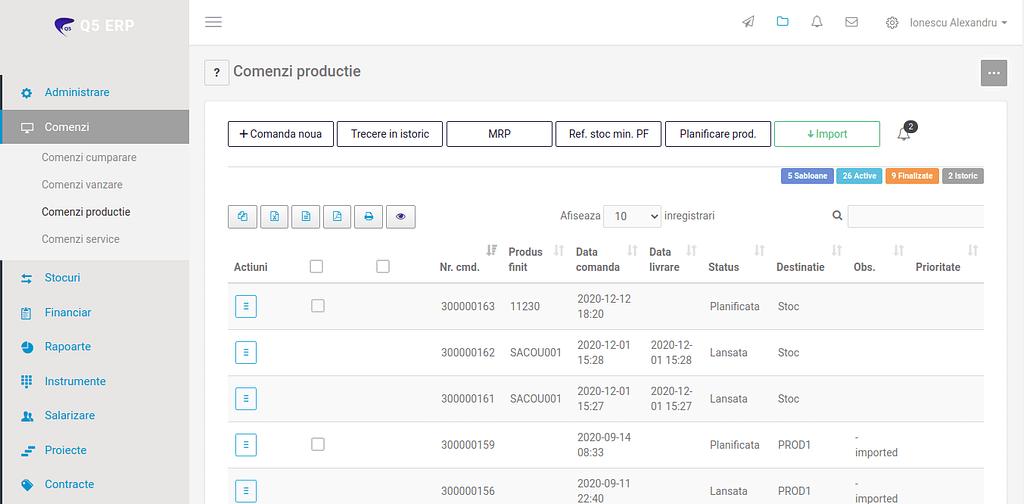Check the second header checkbox
The width and height of the screenshot is (1024, 504).
pyautogui.click(x=383, y=266)
